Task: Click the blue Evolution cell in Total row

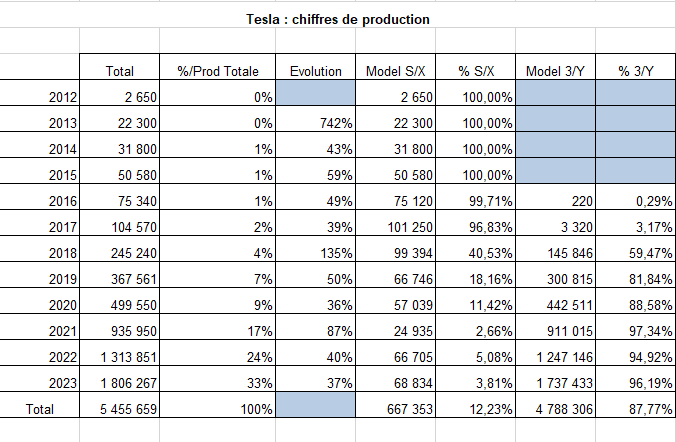Action: [x=316, y=405]
